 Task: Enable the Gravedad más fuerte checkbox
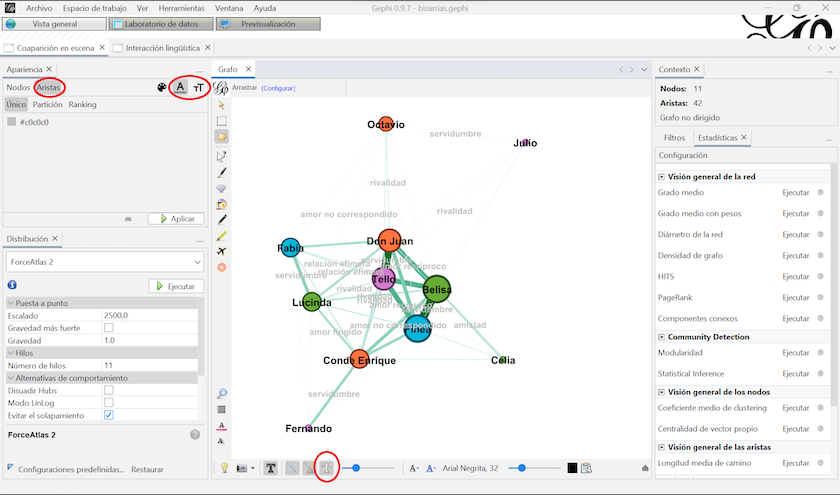tap(108, 327)
